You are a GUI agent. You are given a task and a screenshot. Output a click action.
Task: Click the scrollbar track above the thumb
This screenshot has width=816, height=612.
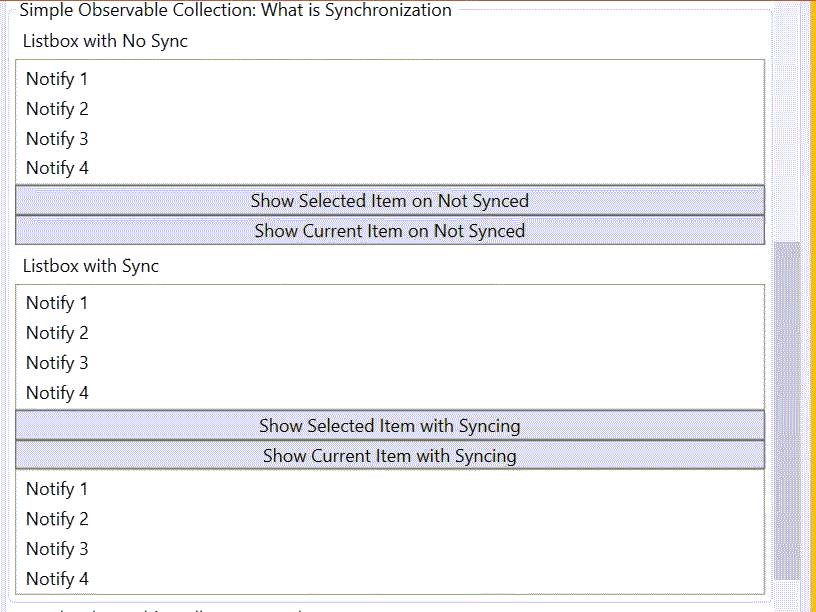pyautogui.click(x=787, y=122)
